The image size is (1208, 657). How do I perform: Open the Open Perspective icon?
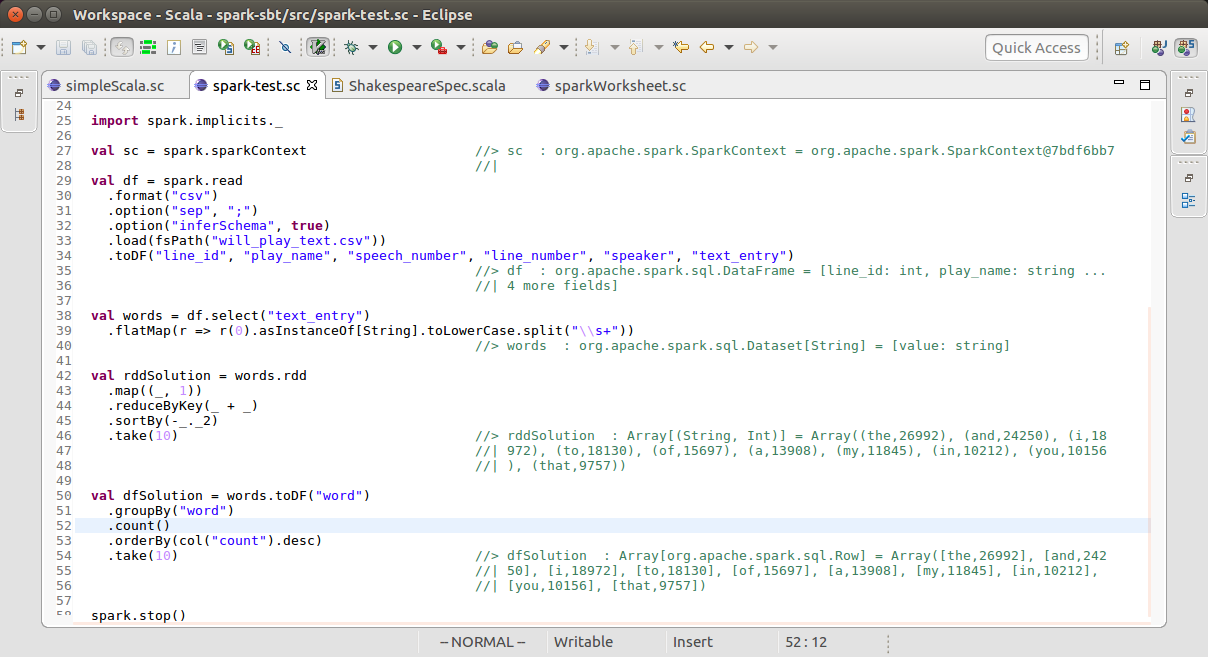[x=1121, y=47]
